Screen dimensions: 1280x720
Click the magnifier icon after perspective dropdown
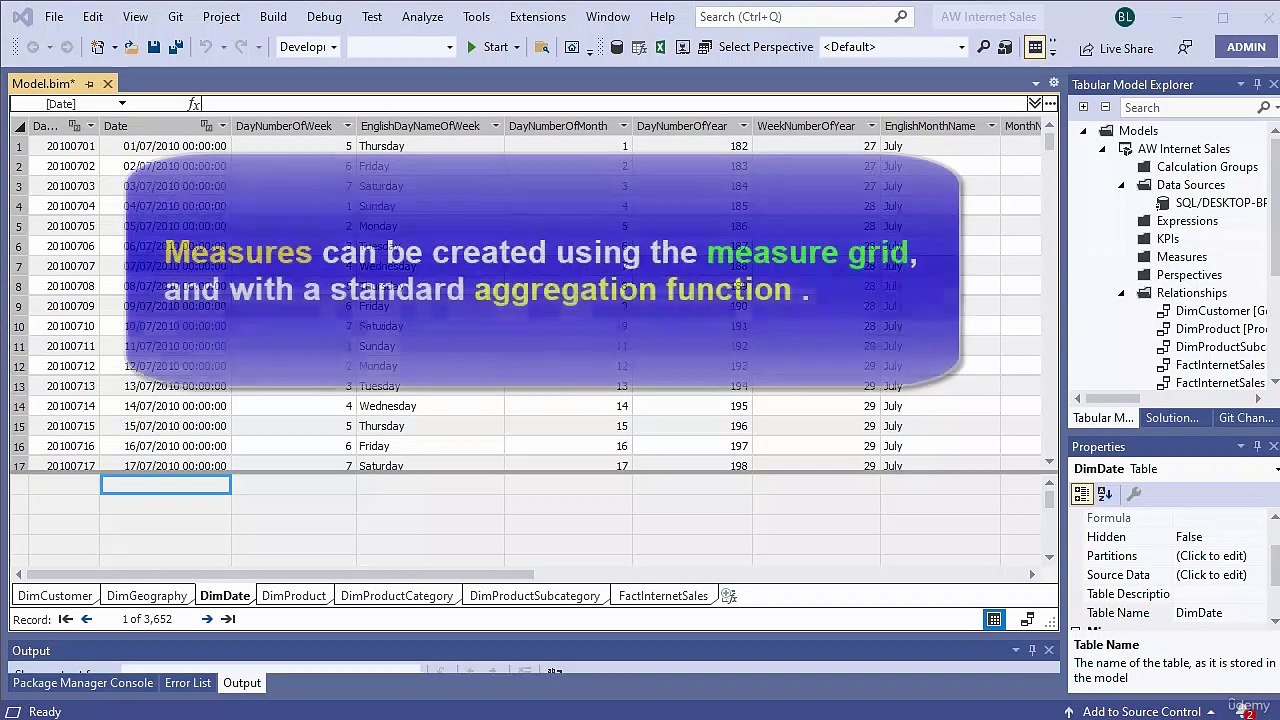[x=984, y=47]
